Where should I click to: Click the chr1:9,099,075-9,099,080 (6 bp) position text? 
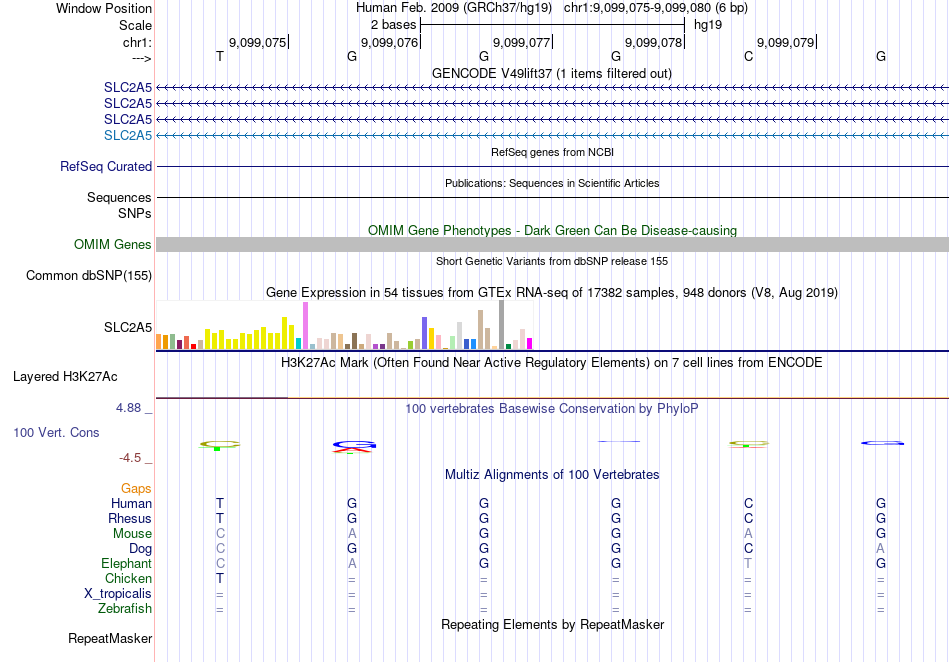656,8
